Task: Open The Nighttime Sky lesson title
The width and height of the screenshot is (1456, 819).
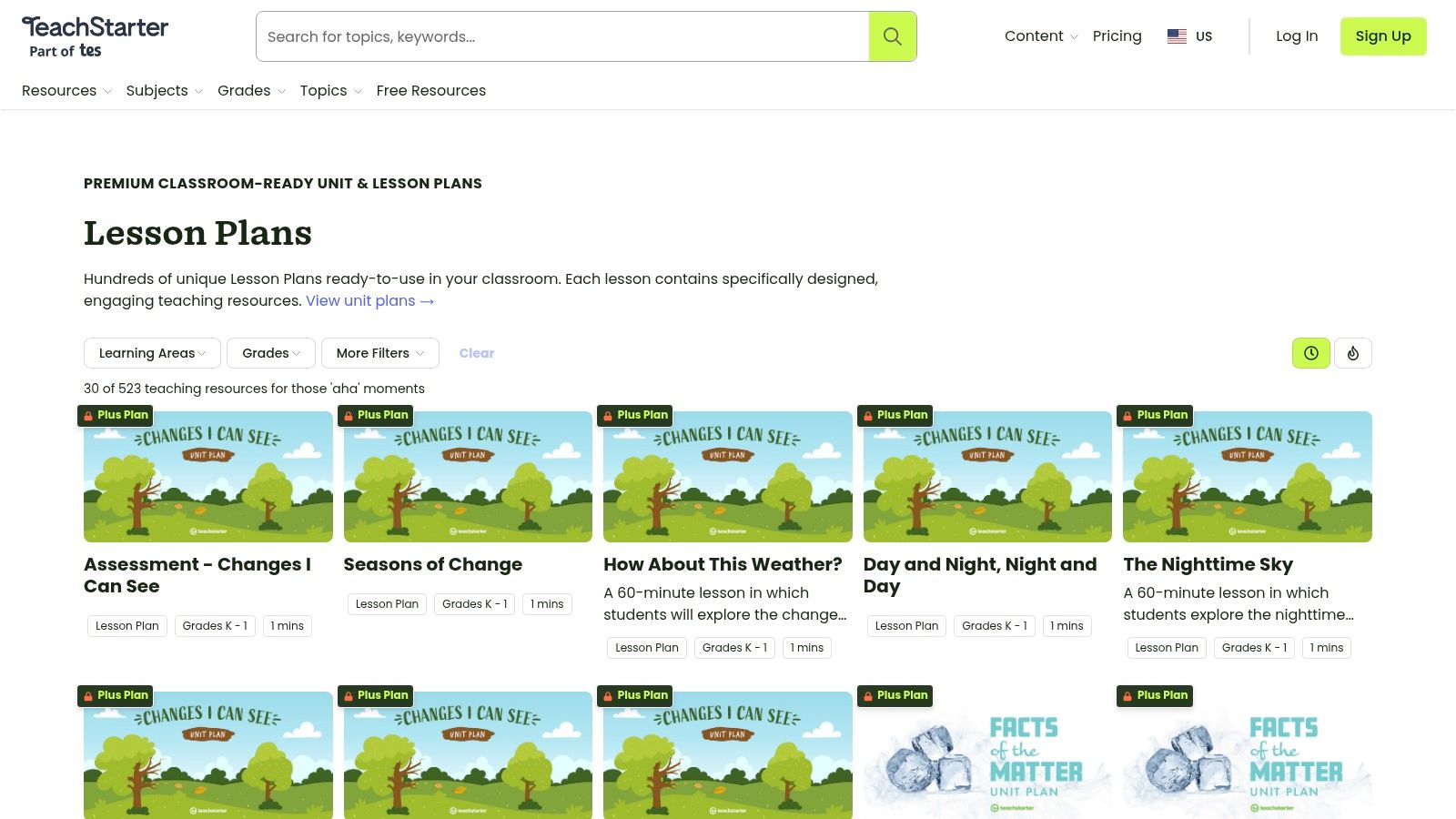Action: tap(1208, 564)
